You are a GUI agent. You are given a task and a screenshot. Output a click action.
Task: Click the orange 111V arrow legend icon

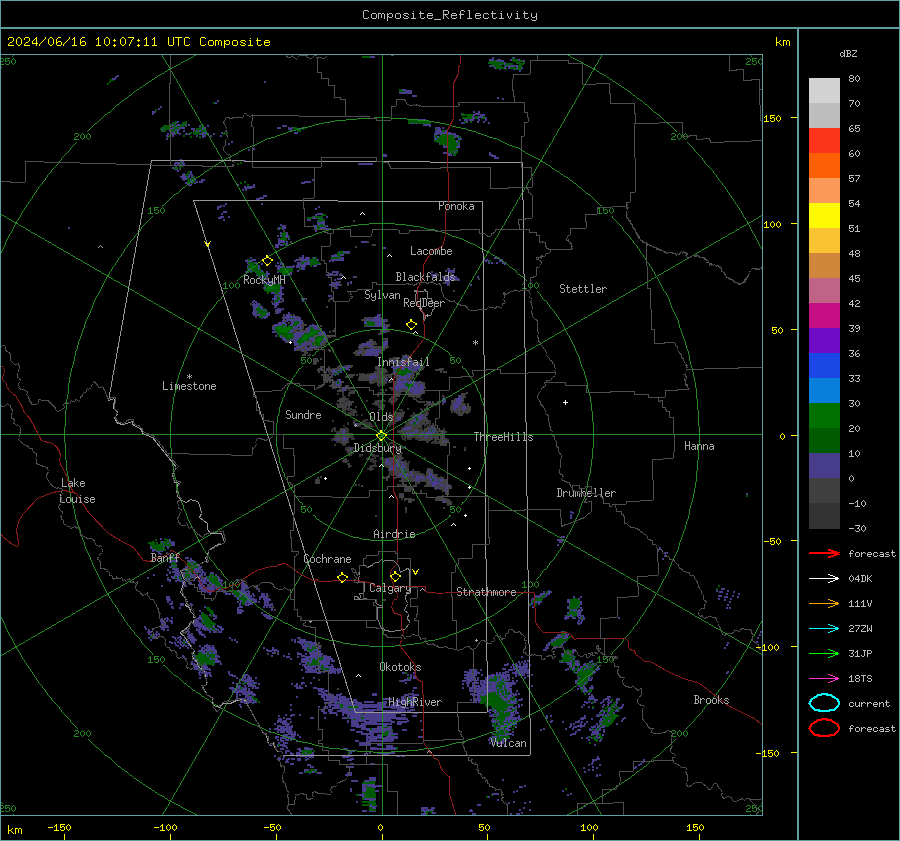tap(824, 603)
